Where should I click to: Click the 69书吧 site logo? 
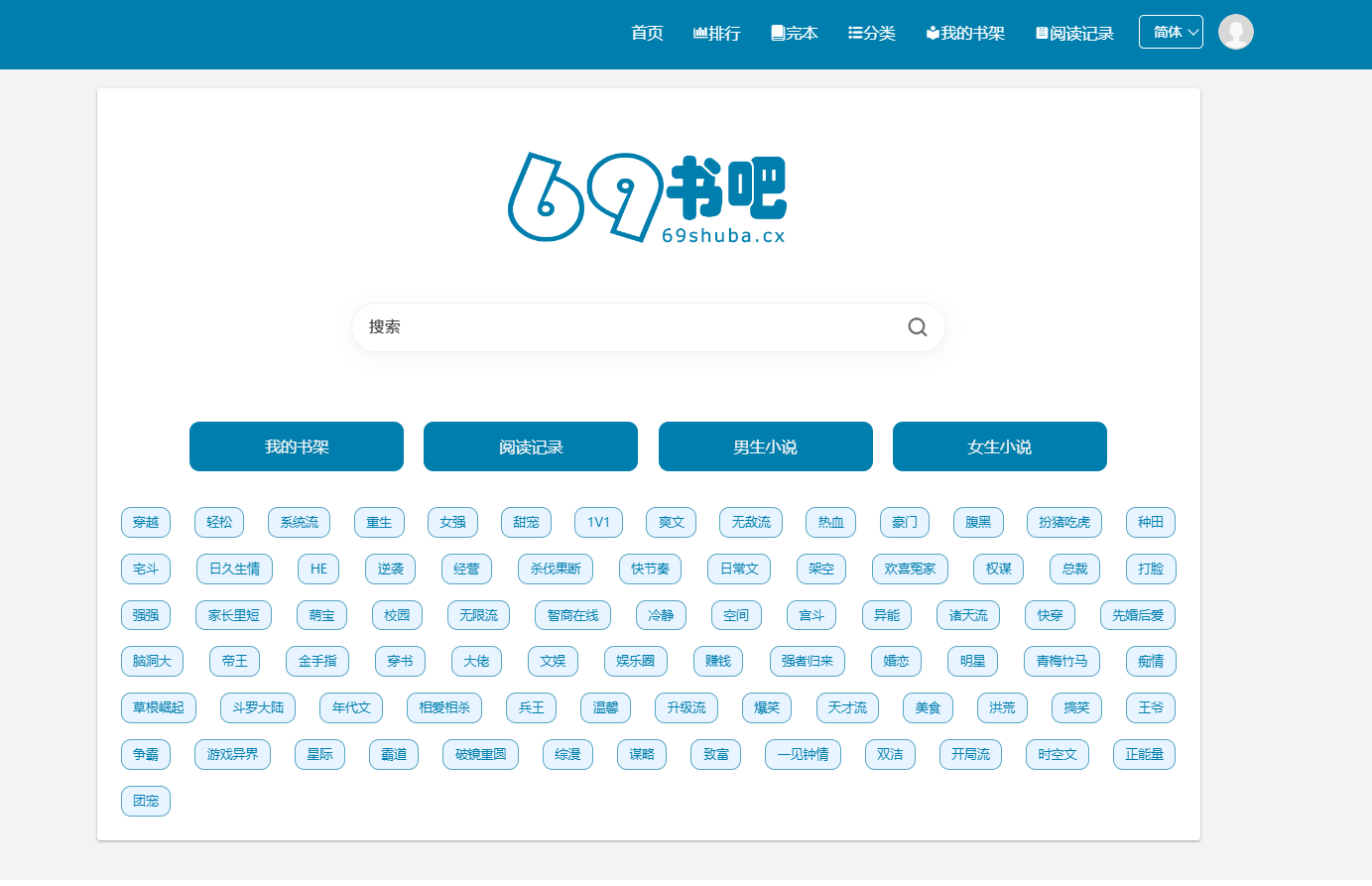pyautogui.click(x=647, y=197)
